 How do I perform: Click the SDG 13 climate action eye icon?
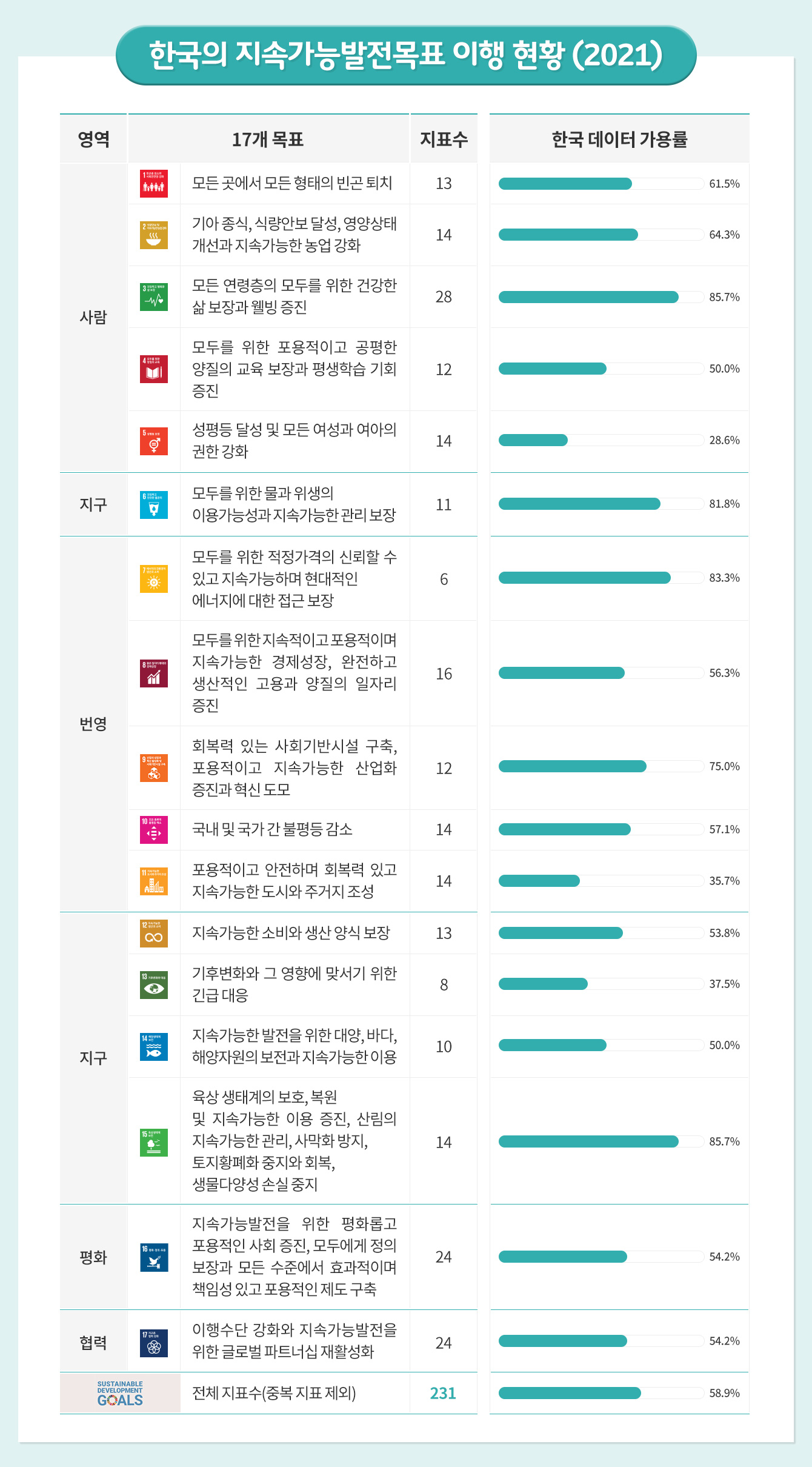154,984
